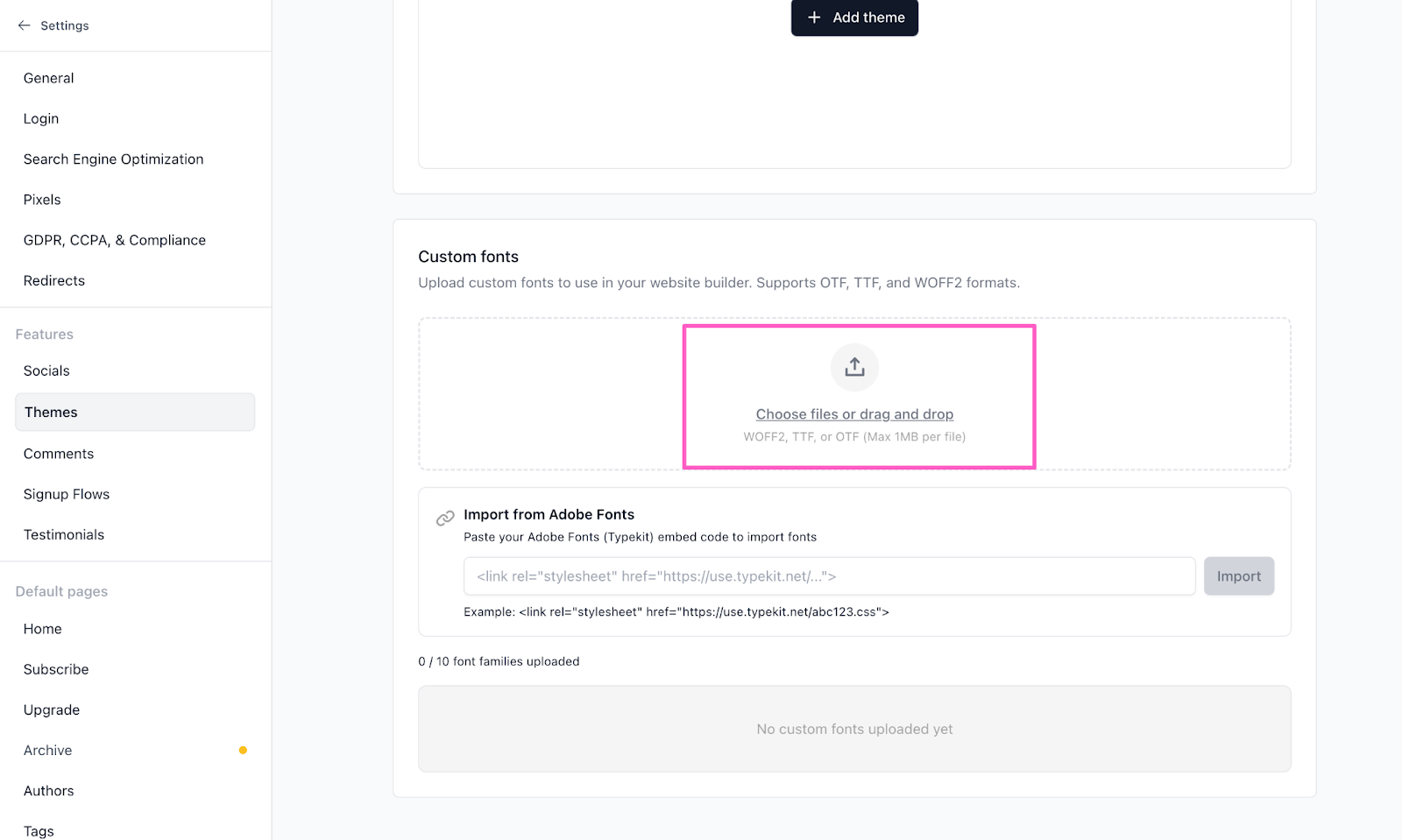
Task: Open the Comments settings
Action: [59, 454]
